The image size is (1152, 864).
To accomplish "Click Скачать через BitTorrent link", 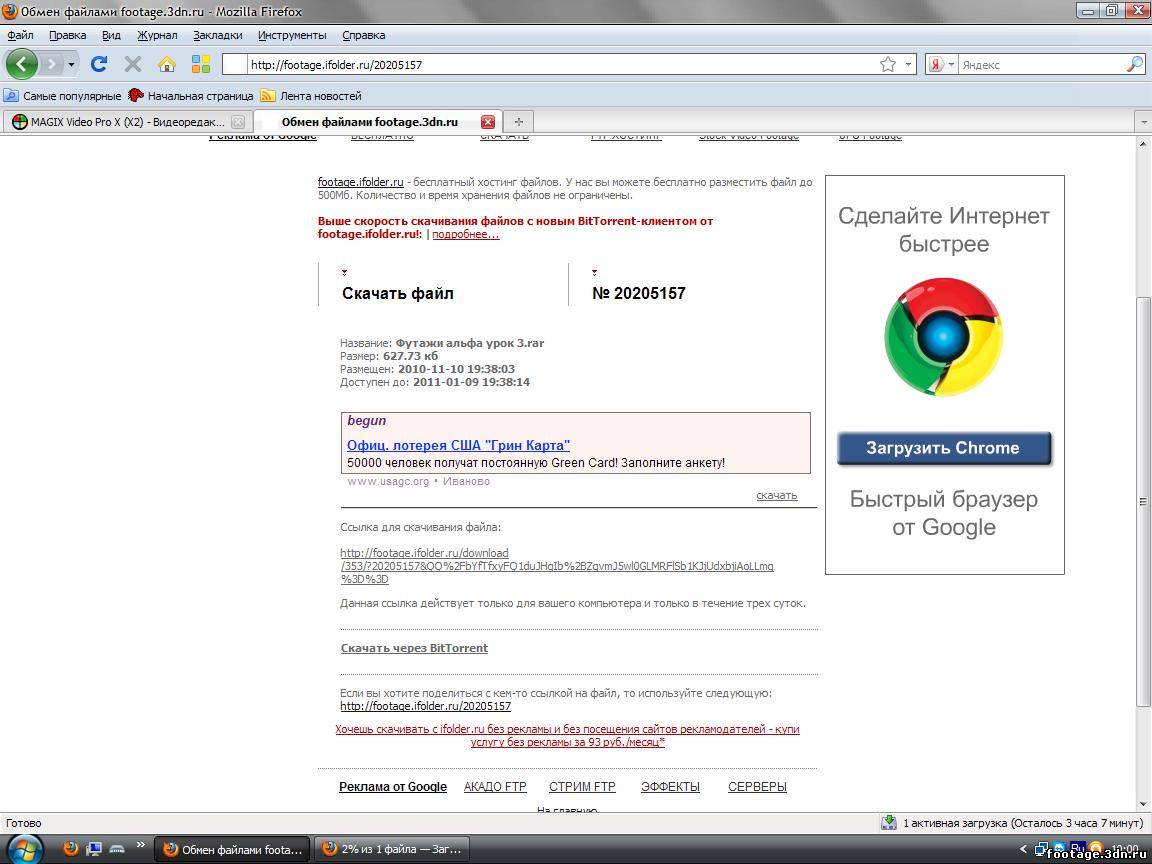I will pyautogui.click(x=414, y=648).
